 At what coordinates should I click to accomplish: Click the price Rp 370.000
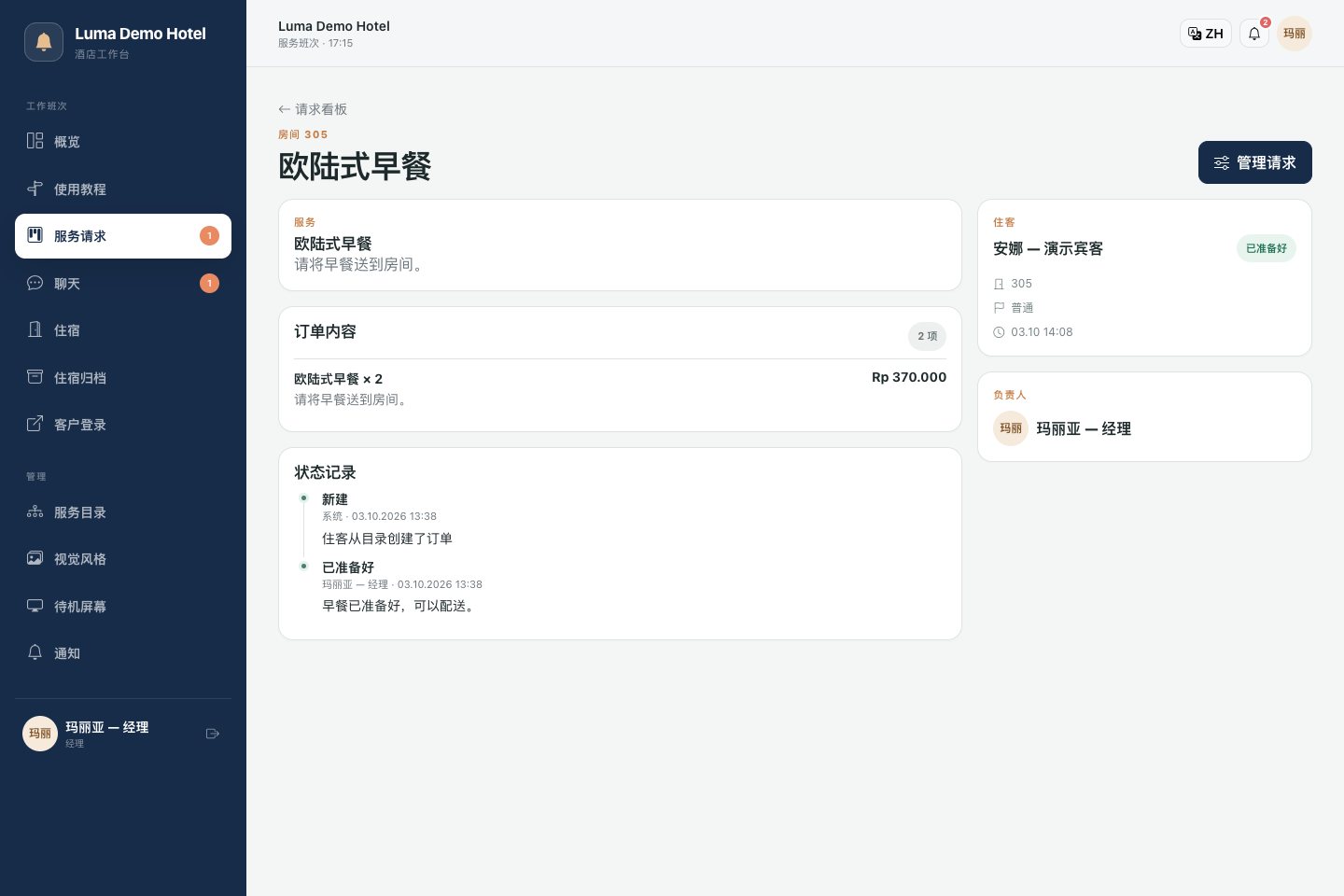pos(909,377)
